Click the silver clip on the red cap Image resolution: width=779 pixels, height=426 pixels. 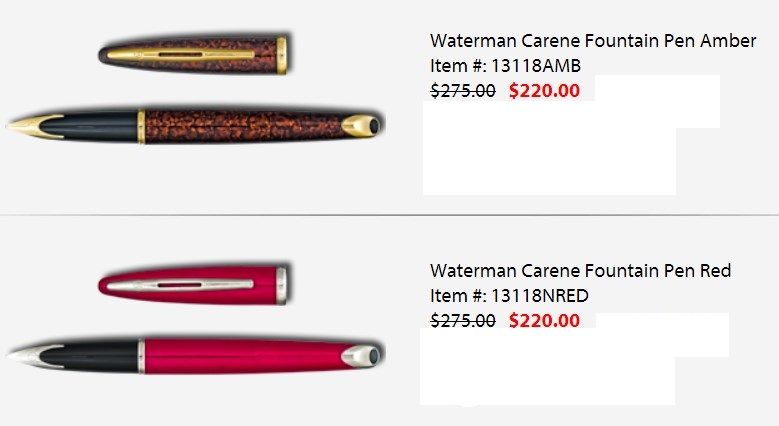click(x=181, y=285)
